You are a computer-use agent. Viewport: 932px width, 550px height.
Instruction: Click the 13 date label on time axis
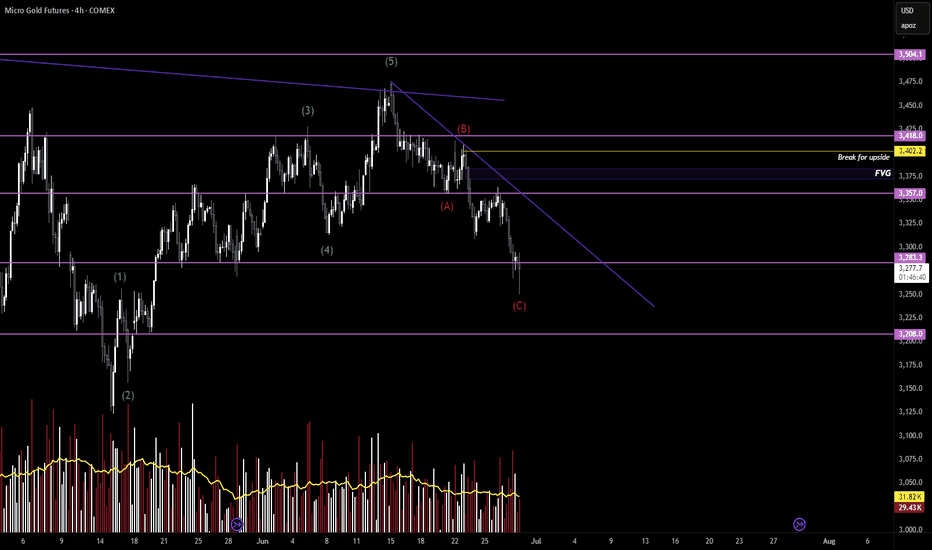coord(646,541)
